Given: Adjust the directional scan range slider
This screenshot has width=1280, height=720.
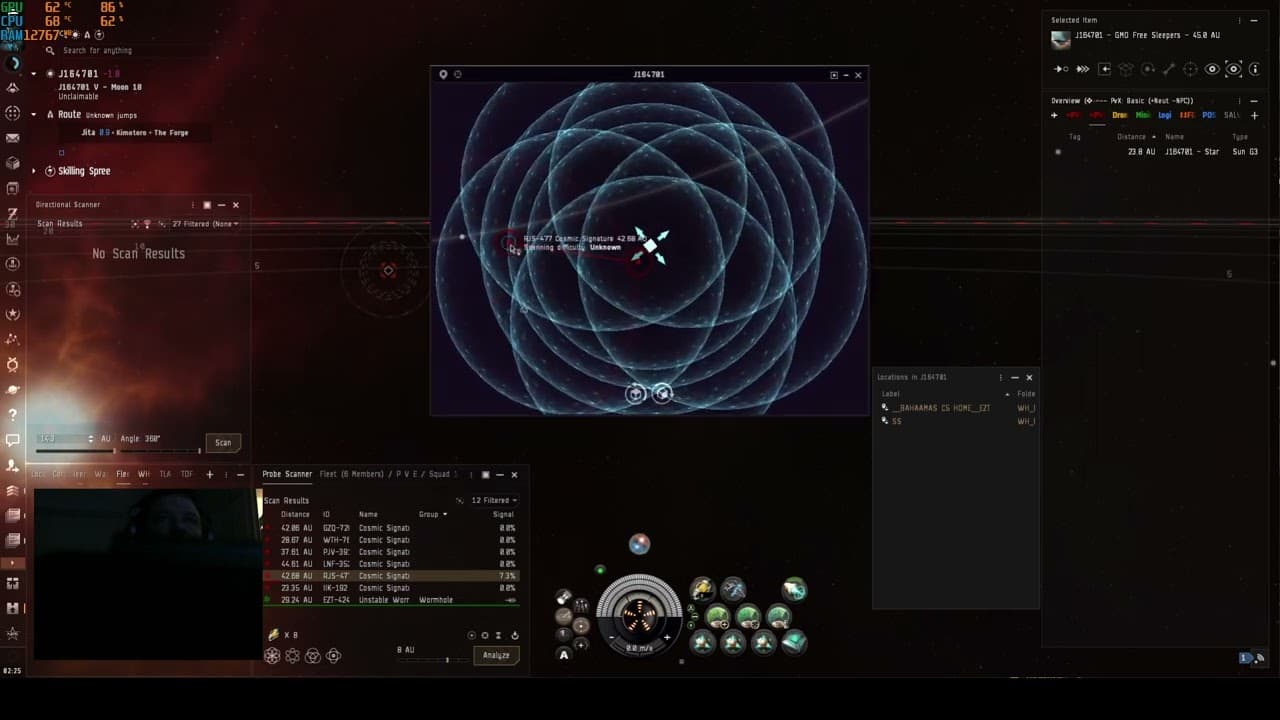Looking at the screenshot, I should [x=75, y=450].
